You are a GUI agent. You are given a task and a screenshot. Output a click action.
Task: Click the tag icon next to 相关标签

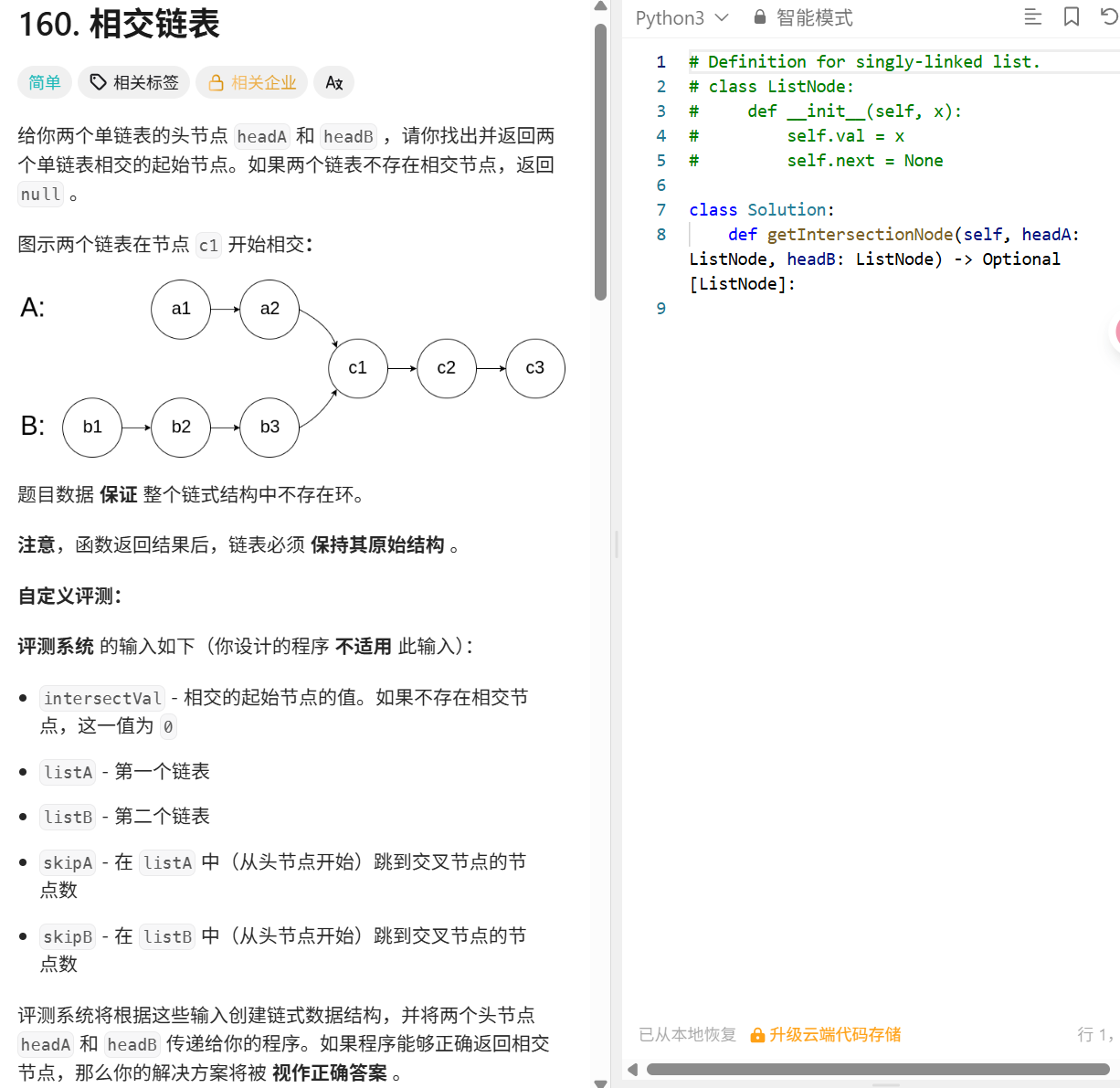click(x=98, y=82)
